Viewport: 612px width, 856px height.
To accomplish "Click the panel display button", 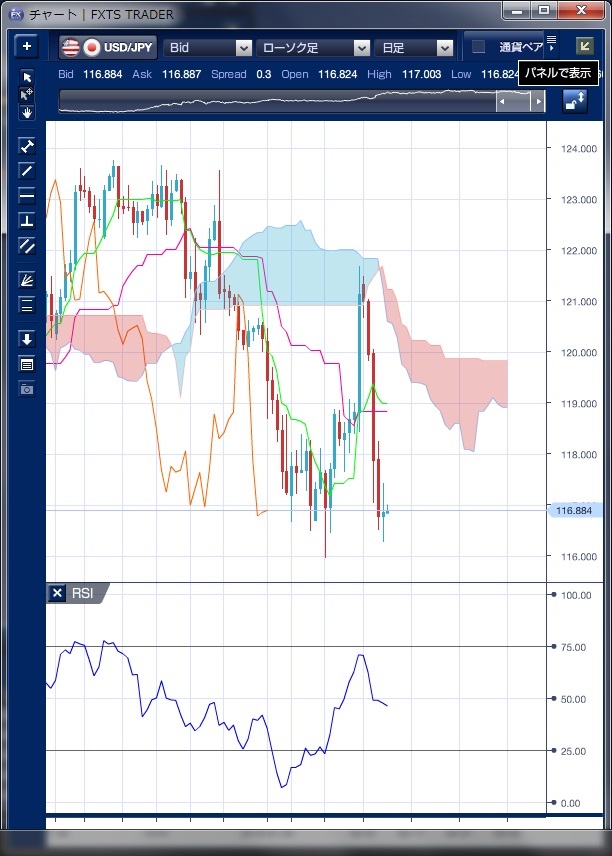I will click(584, 46).
